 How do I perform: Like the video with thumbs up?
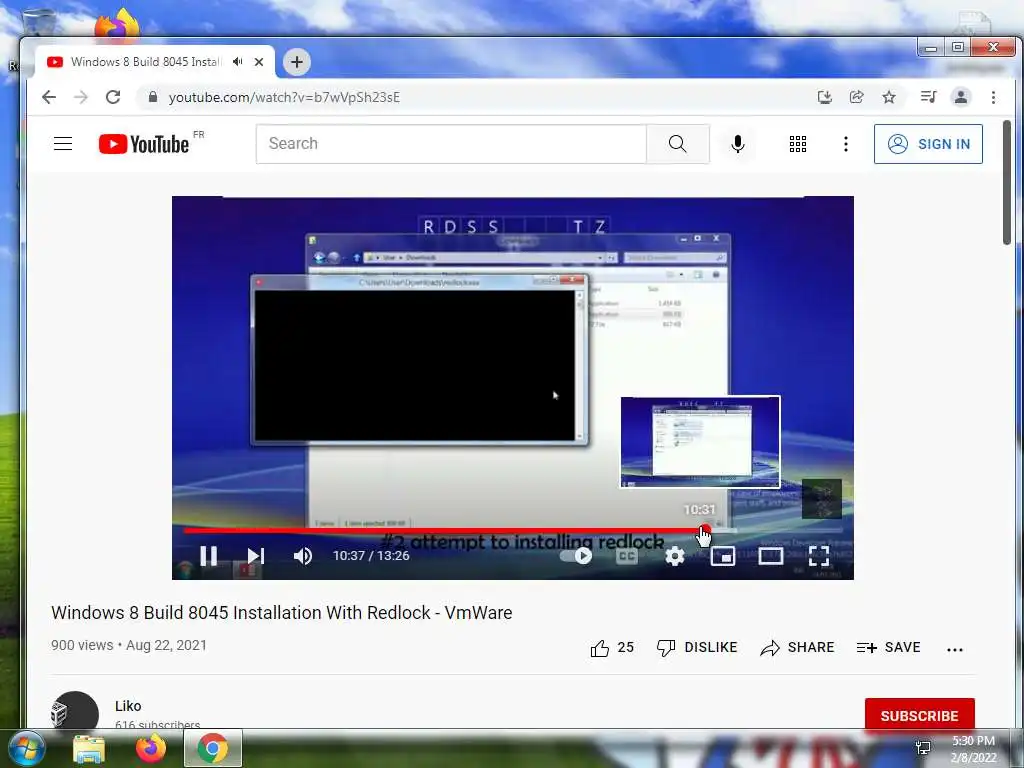pyautogui.click(x=600, y=648)
